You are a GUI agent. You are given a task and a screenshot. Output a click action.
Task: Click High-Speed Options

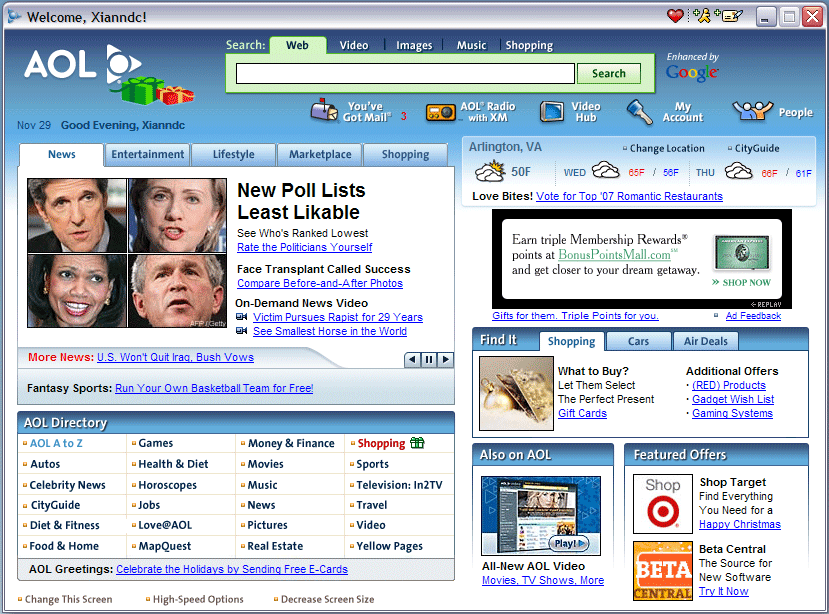[x=198, y=599]
